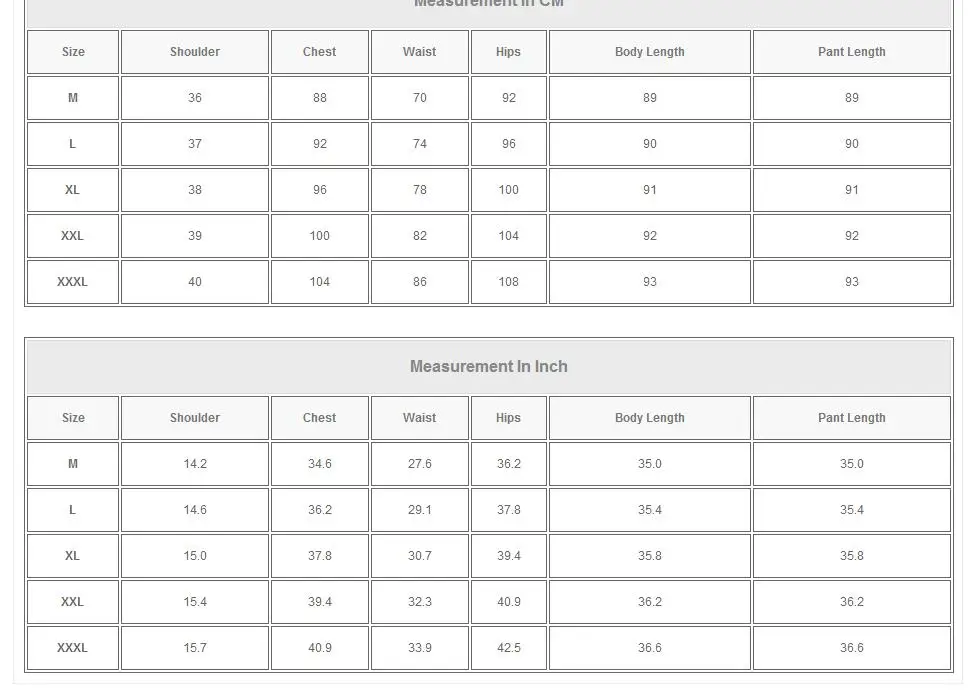Click the XXL waist value 82

pos(420,236)
